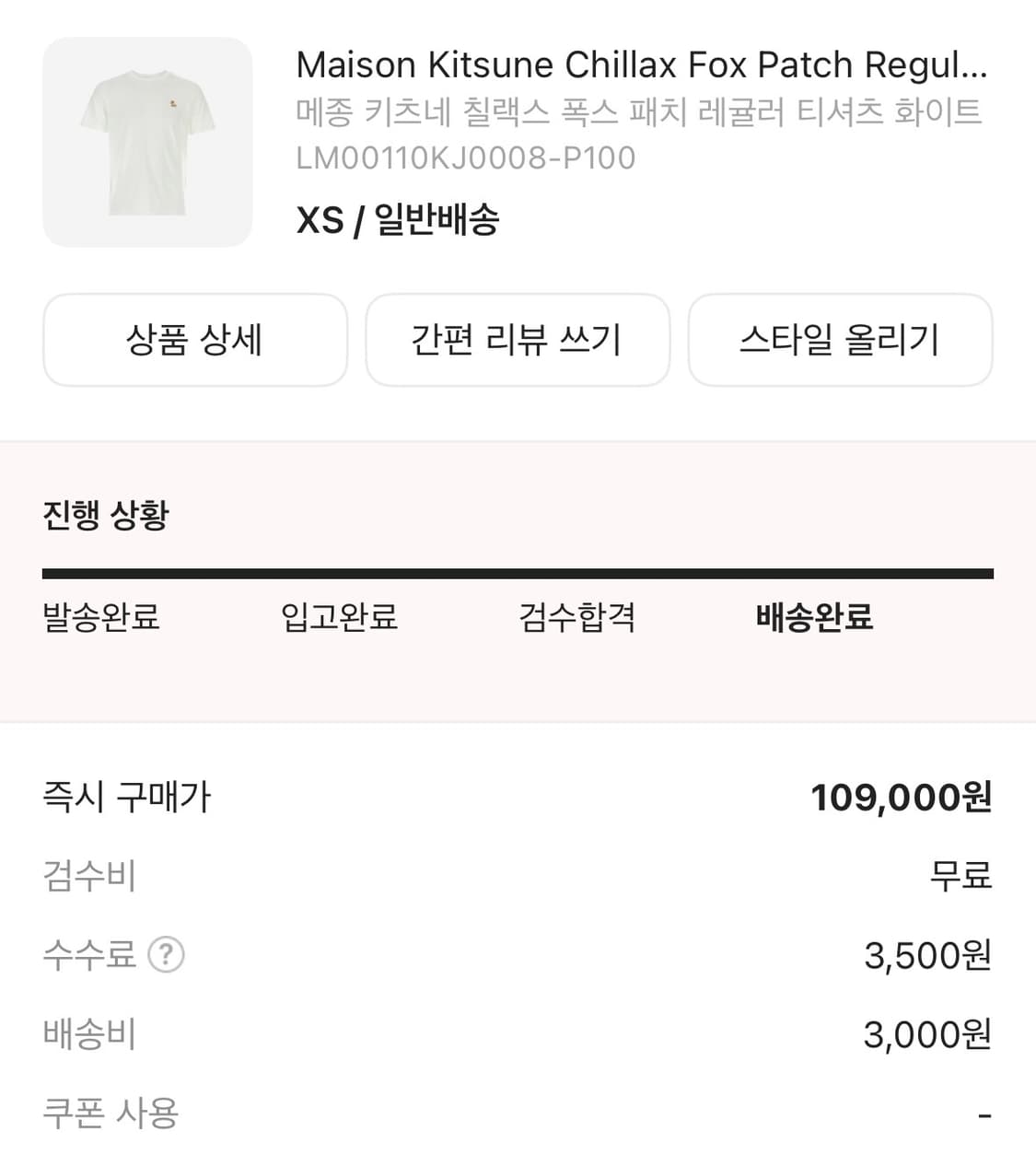The width and height of the screenshot is (1036, 1166).
Task: Click the Maison Kitsune product title
Action: pyautogui.click(x=641, y=65)
